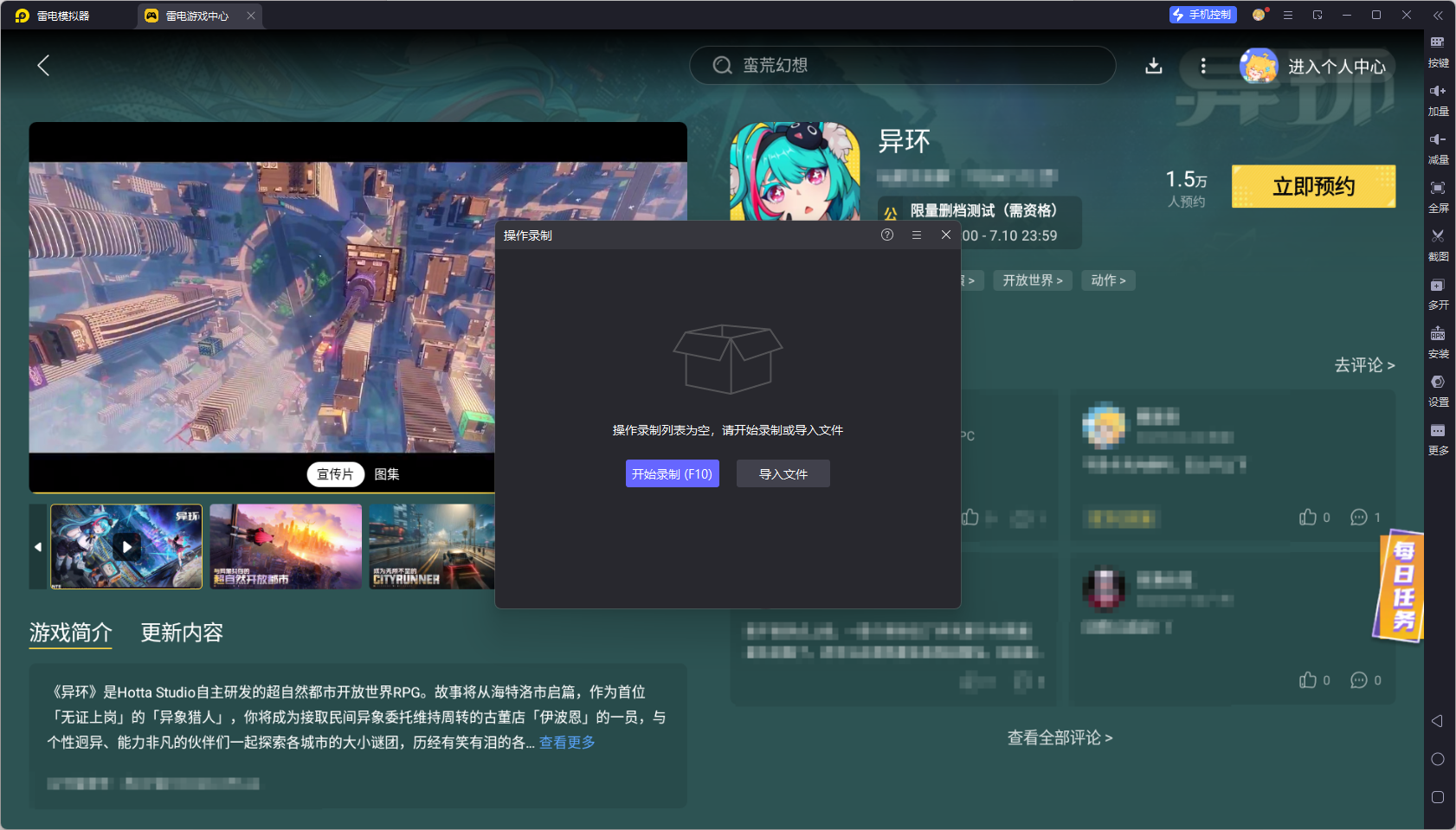Select the 图集 gallery tab
Screen dimensions: 1456x830
387,474
